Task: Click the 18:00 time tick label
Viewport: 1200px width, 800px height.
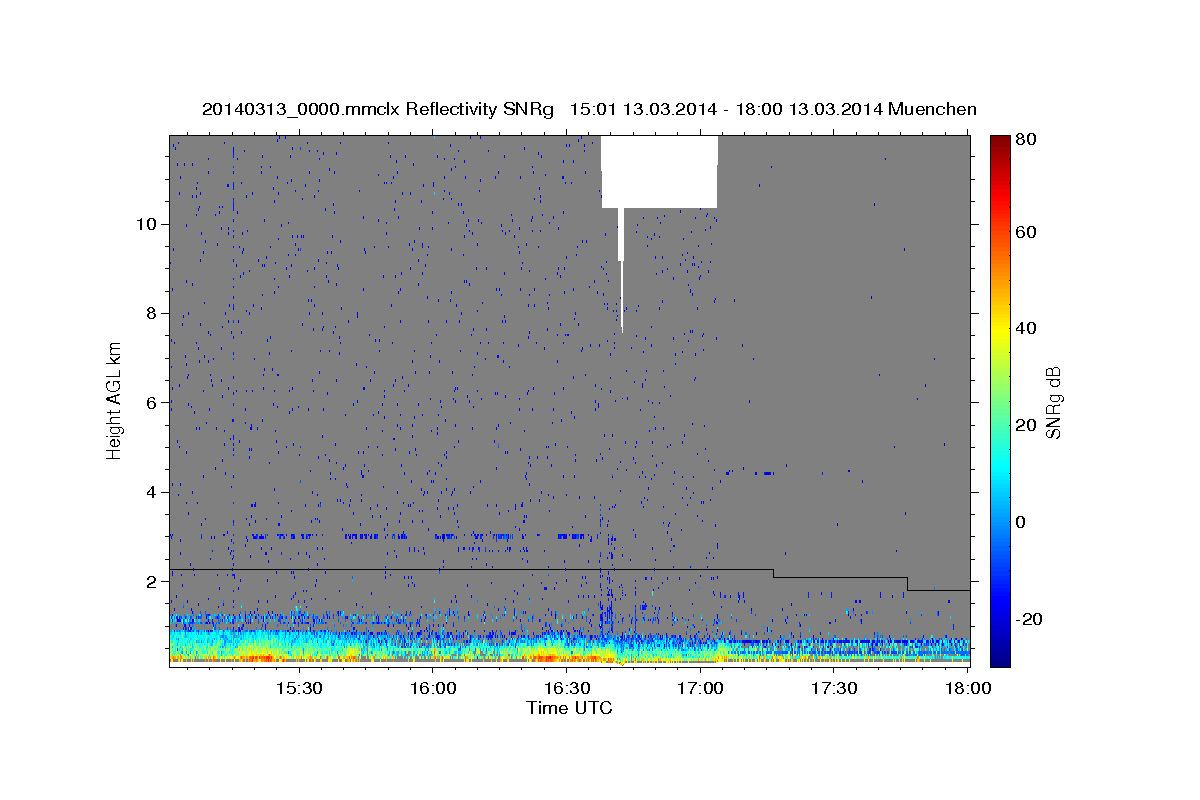Action: [x=967, y=689]
